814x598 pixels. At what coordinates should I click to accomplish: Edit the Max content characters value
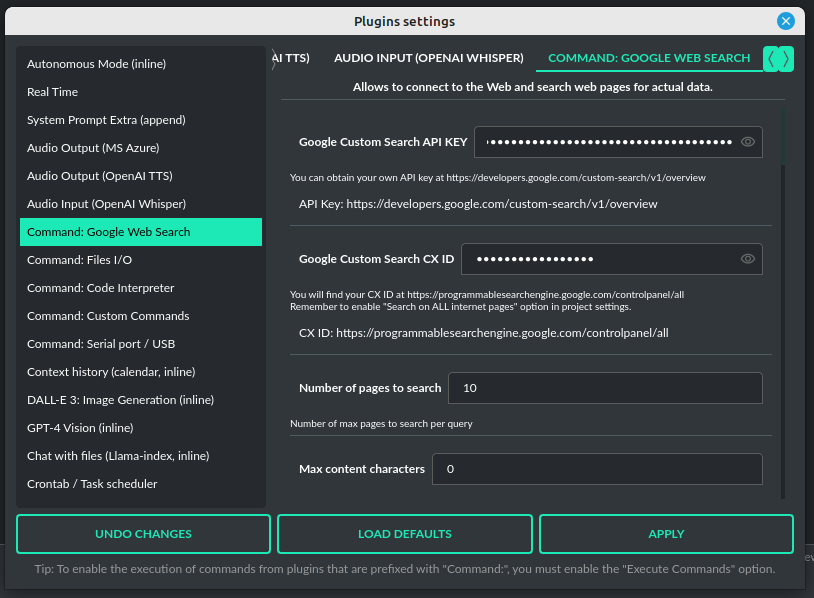(x=597, y=468)
